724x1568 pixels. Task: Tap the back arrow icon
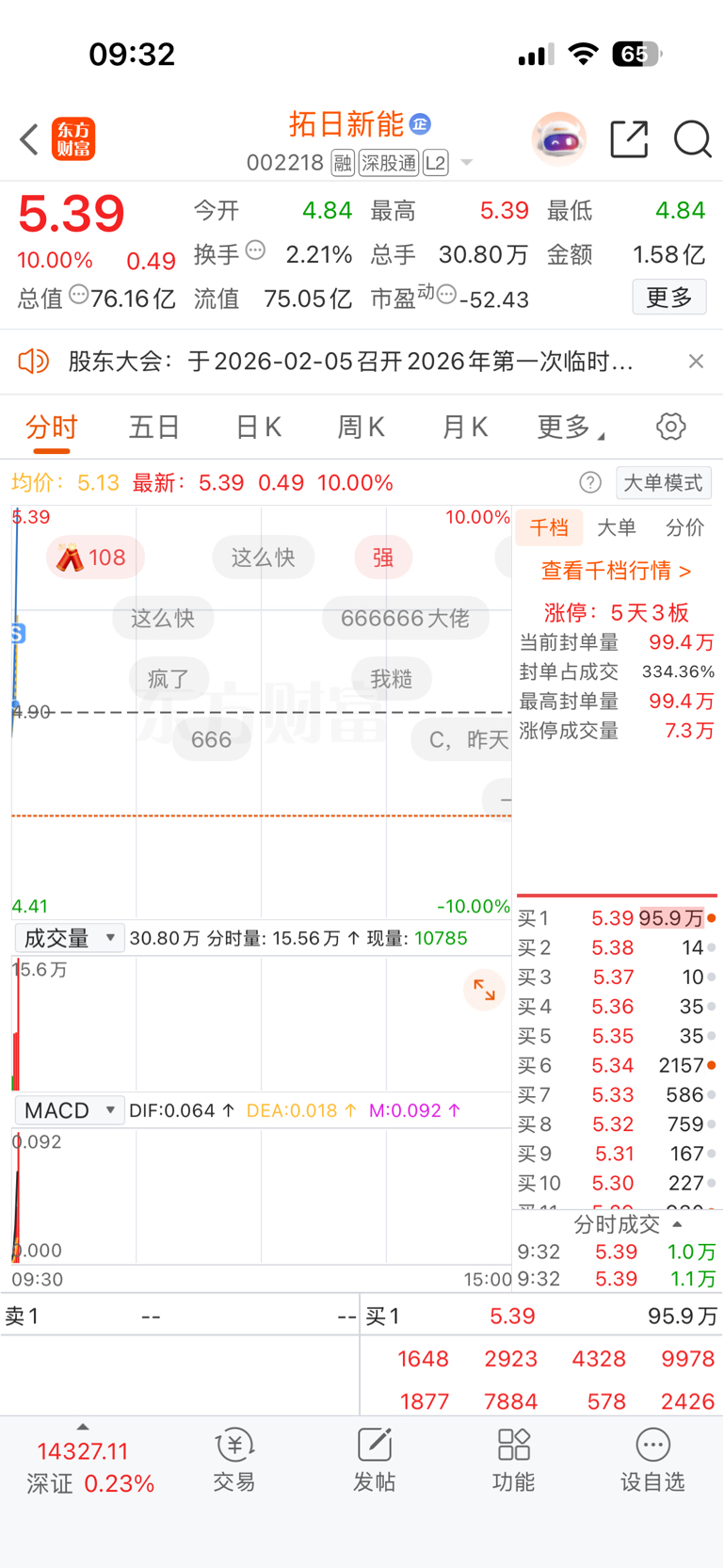pyautogui.click(x=29, y=139)
